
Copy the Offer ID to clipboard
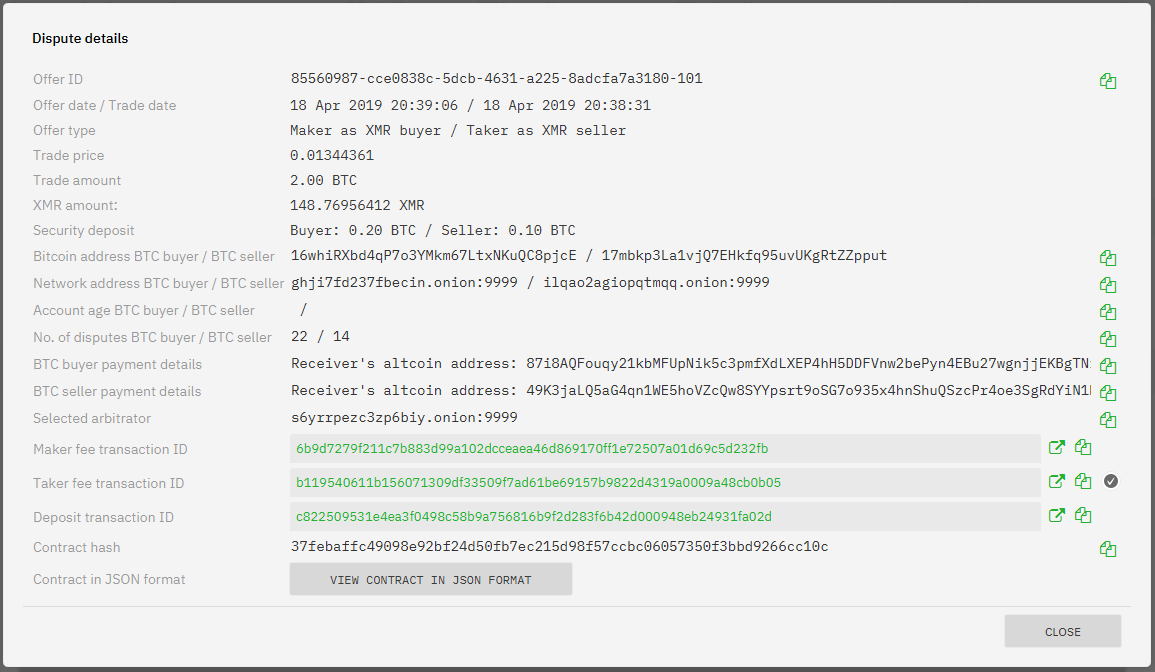[1108, 81]
